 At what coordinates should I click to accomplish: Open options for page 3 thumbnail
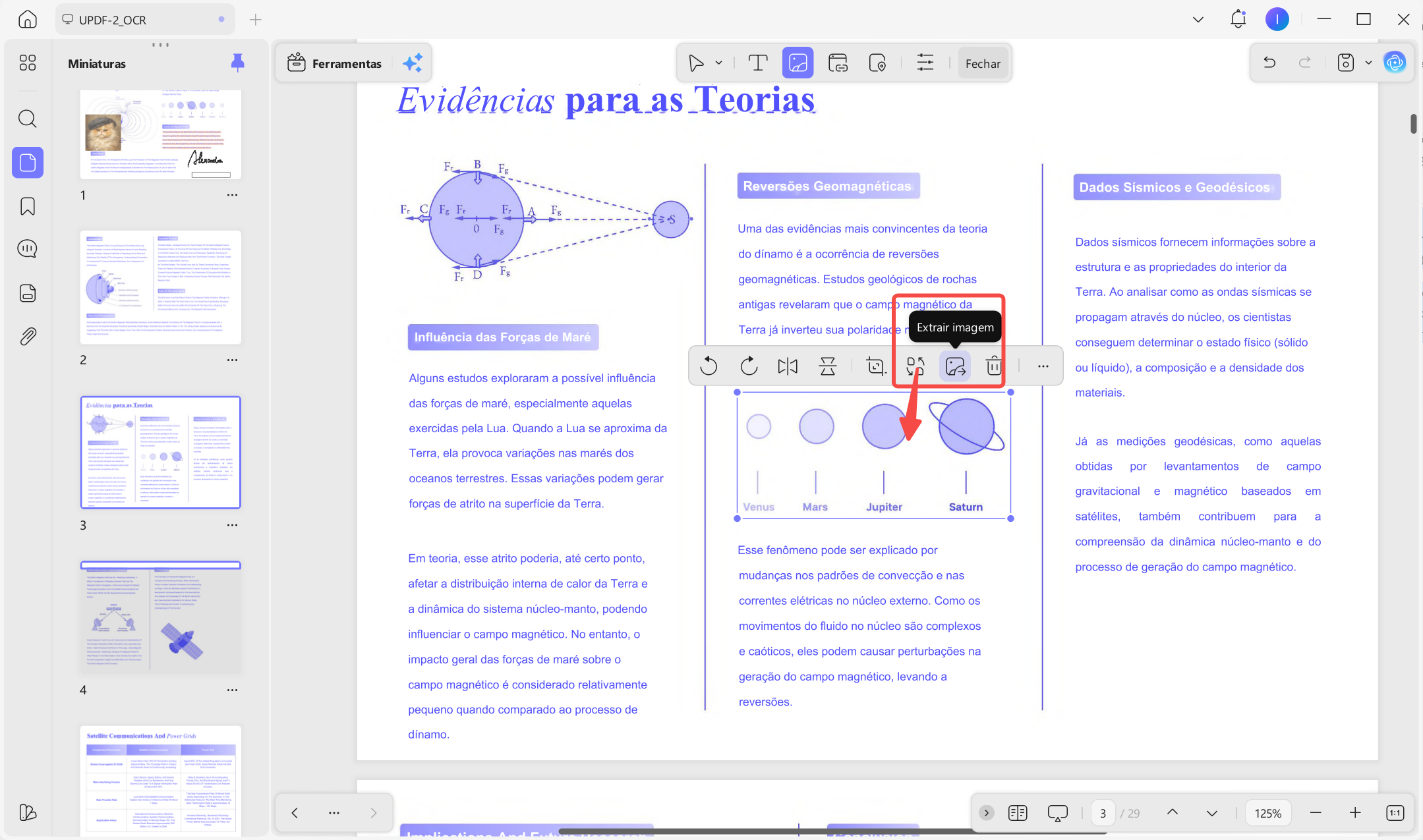tap(232, 525)
